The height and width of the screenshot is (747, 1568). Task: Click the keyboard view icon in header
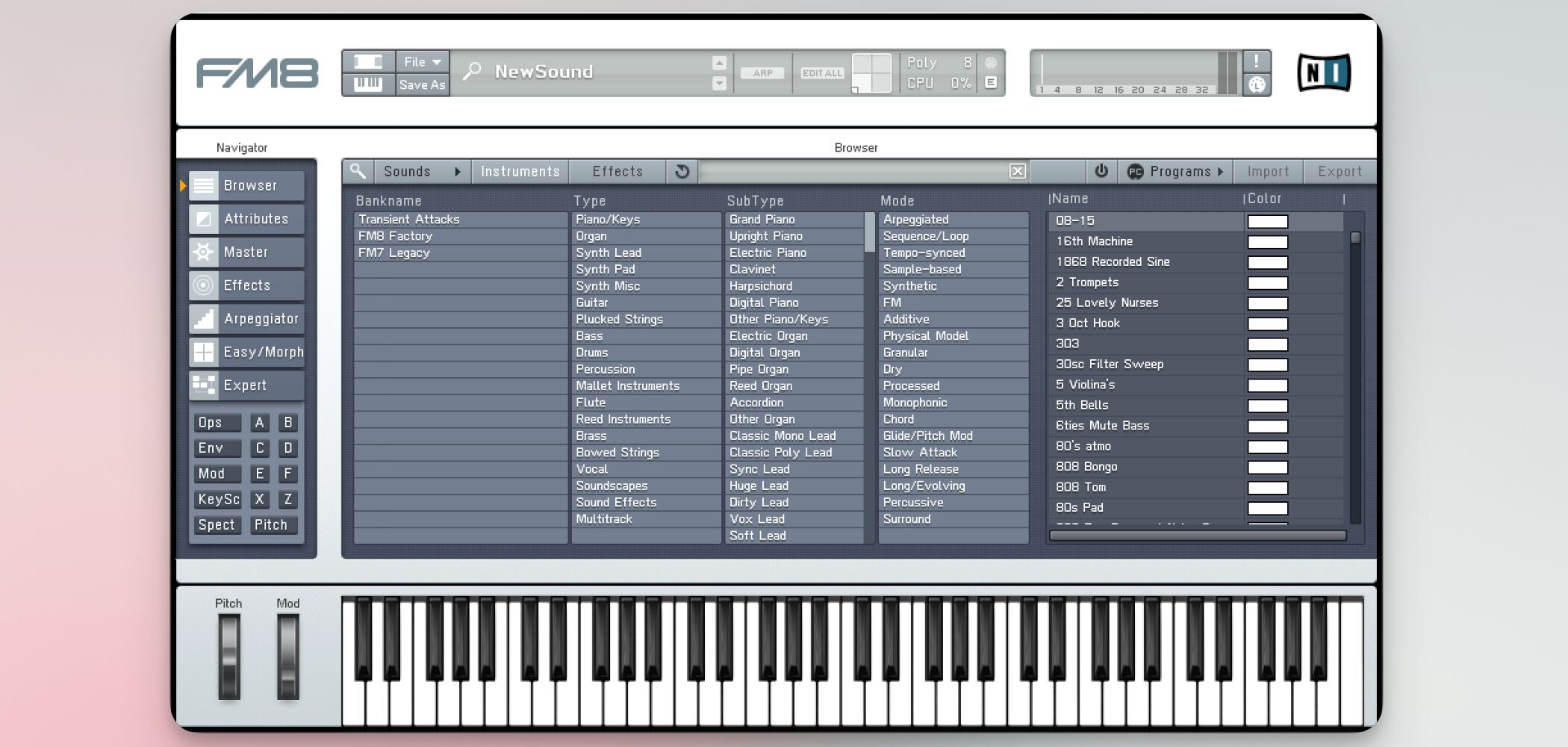[368, 84]
